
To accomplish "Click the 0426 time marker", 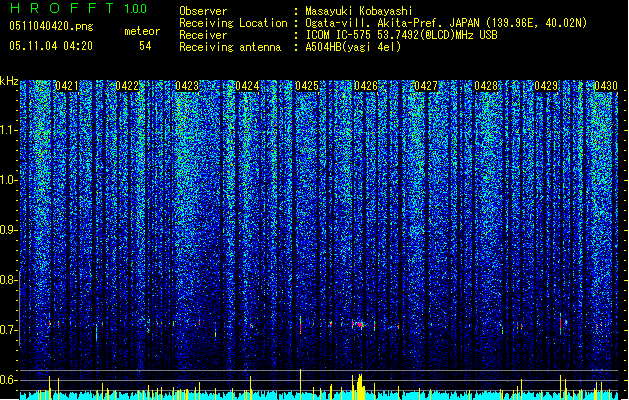I will tap(366, 86).
